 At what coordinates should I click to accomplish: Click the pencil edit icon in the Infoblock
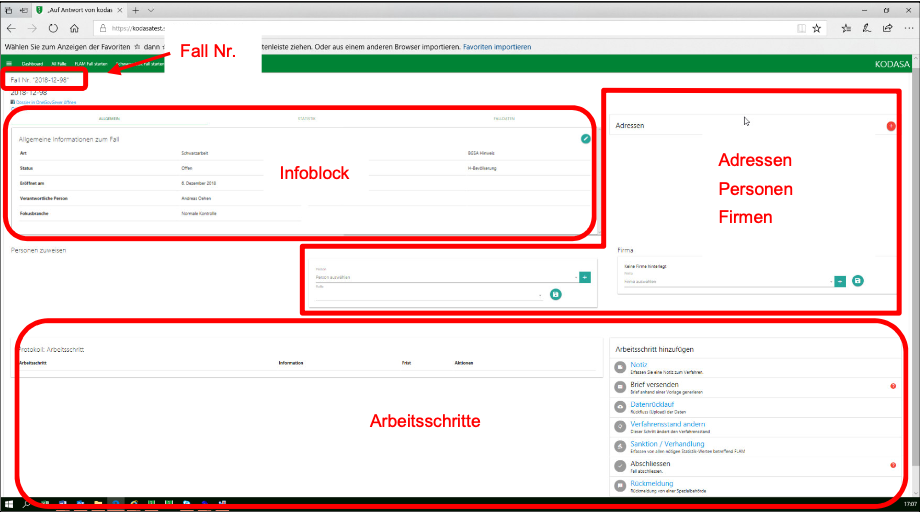click(x=586, y=139)
